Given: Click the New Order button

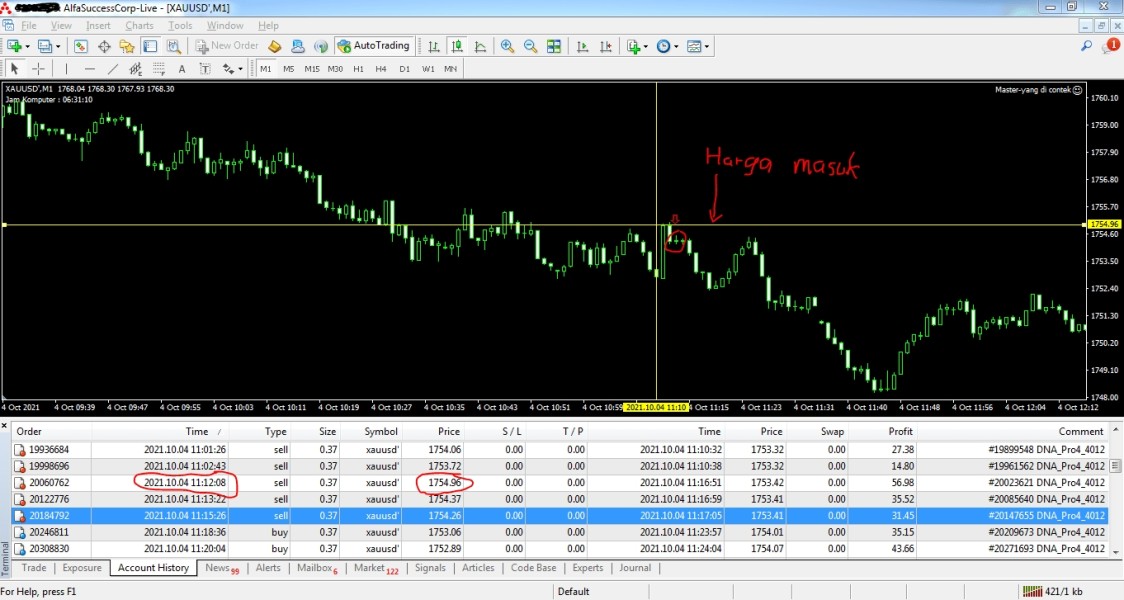Looking at the screenshot, I should 227,46.
